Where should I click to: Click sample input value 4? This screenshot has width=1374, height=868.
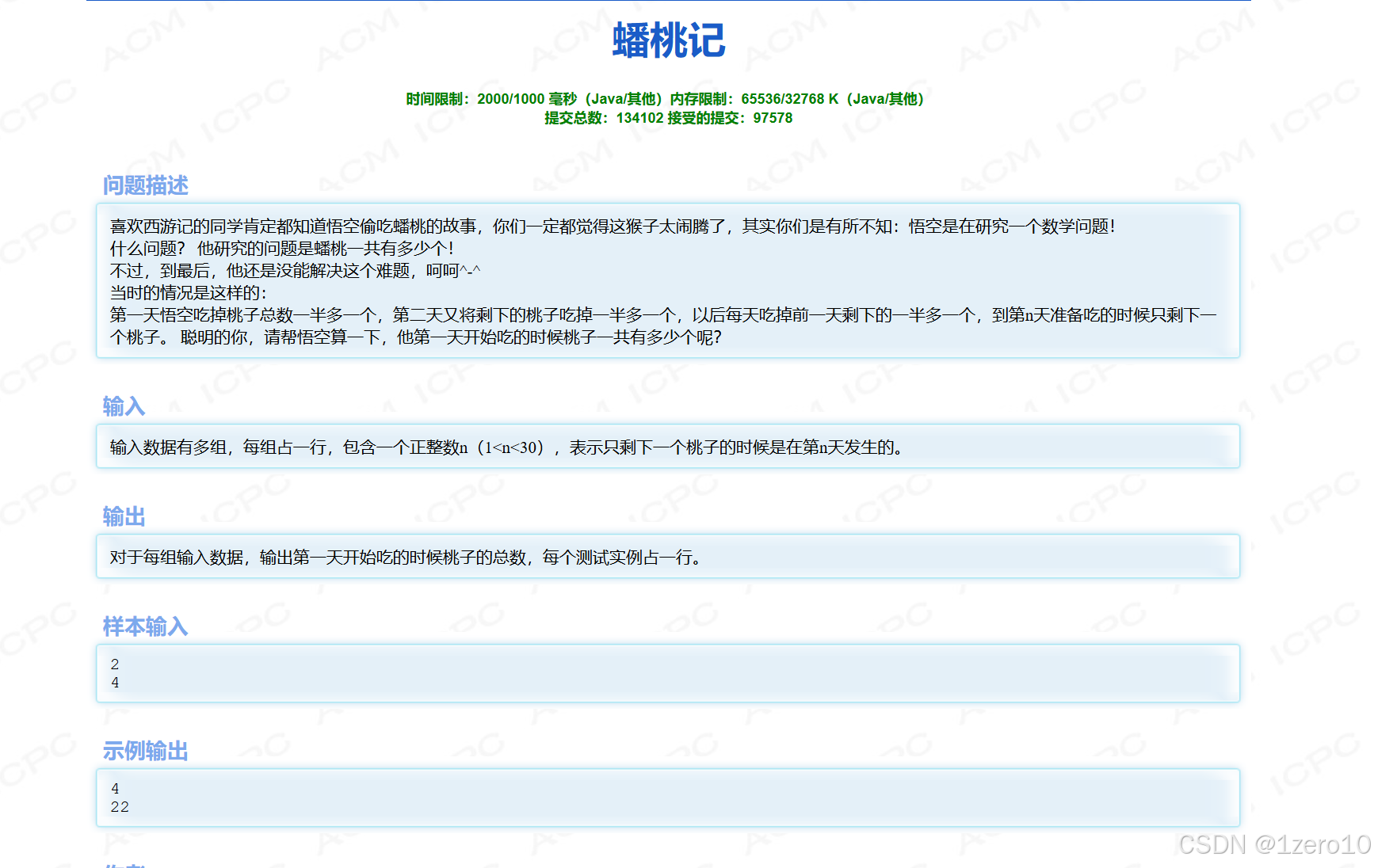[115, 683]
